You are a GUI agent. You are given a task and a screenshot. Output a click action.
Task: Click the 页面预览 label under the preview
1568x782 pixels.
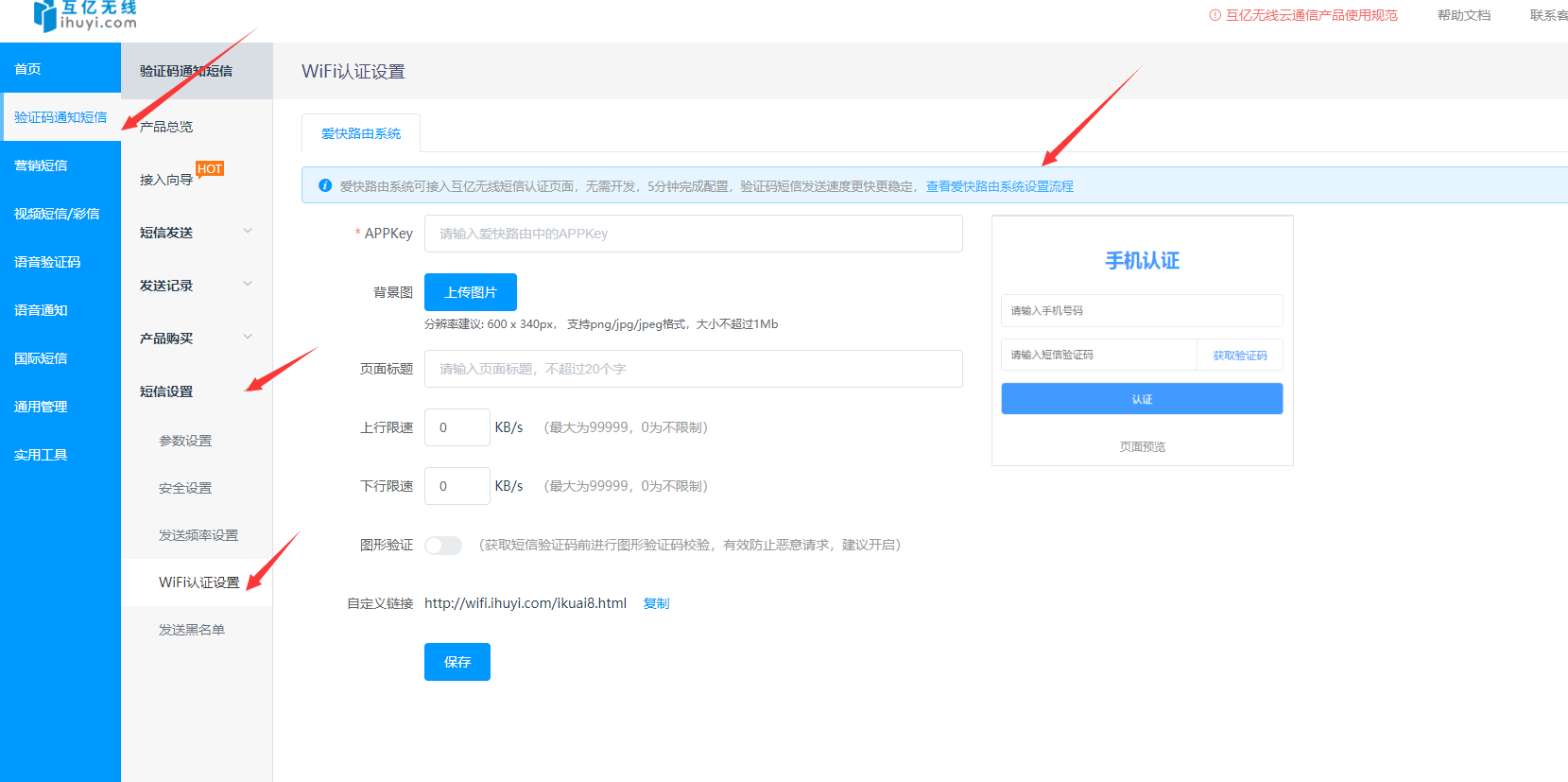pyautogui.click(x=1143, y=446)
